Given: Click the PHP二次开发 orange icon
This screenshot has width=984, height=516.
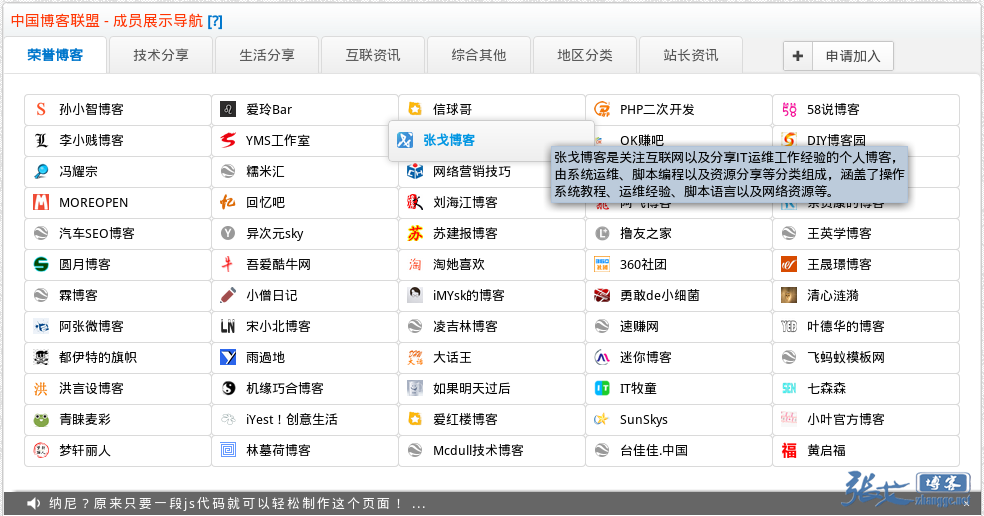Looking at the screenshot, I should pos(602,109).
